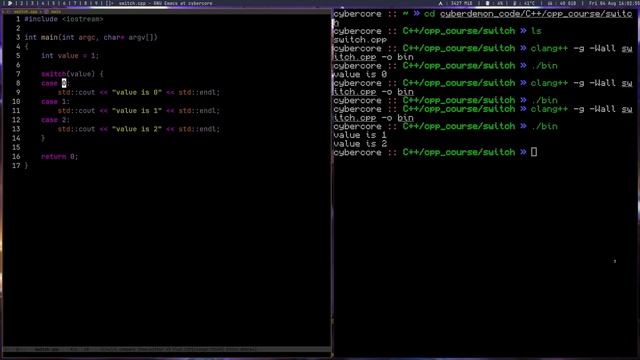Select the tiling layout symbol after workspace numbers
The width and height of the screenshot is (640, 360).
[x=110, y=3]
